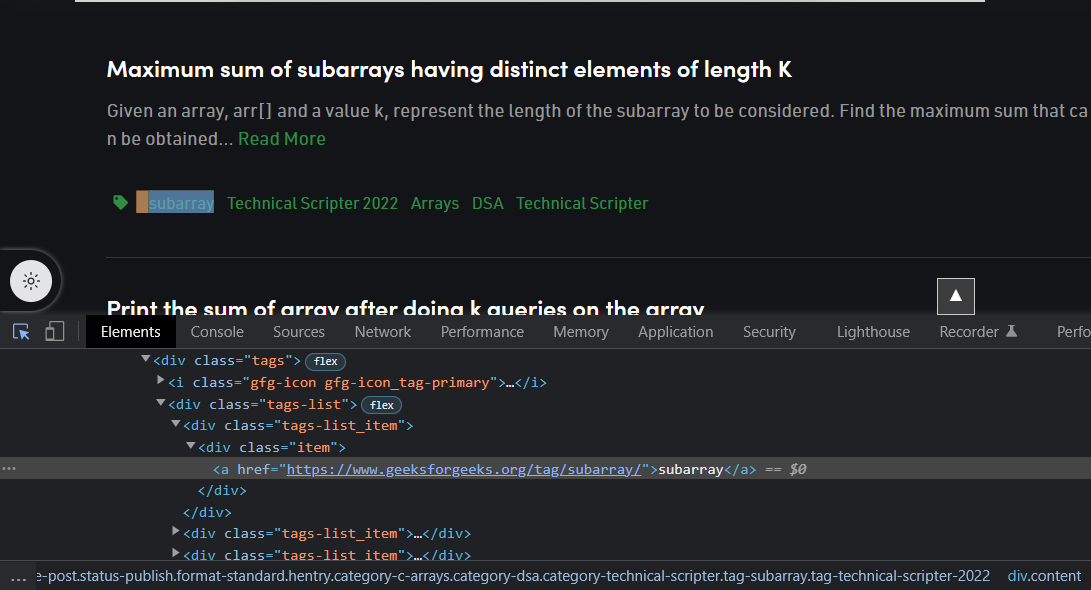
Task: Activate the inspect element picker icon
Action: [x=21, y=332]
